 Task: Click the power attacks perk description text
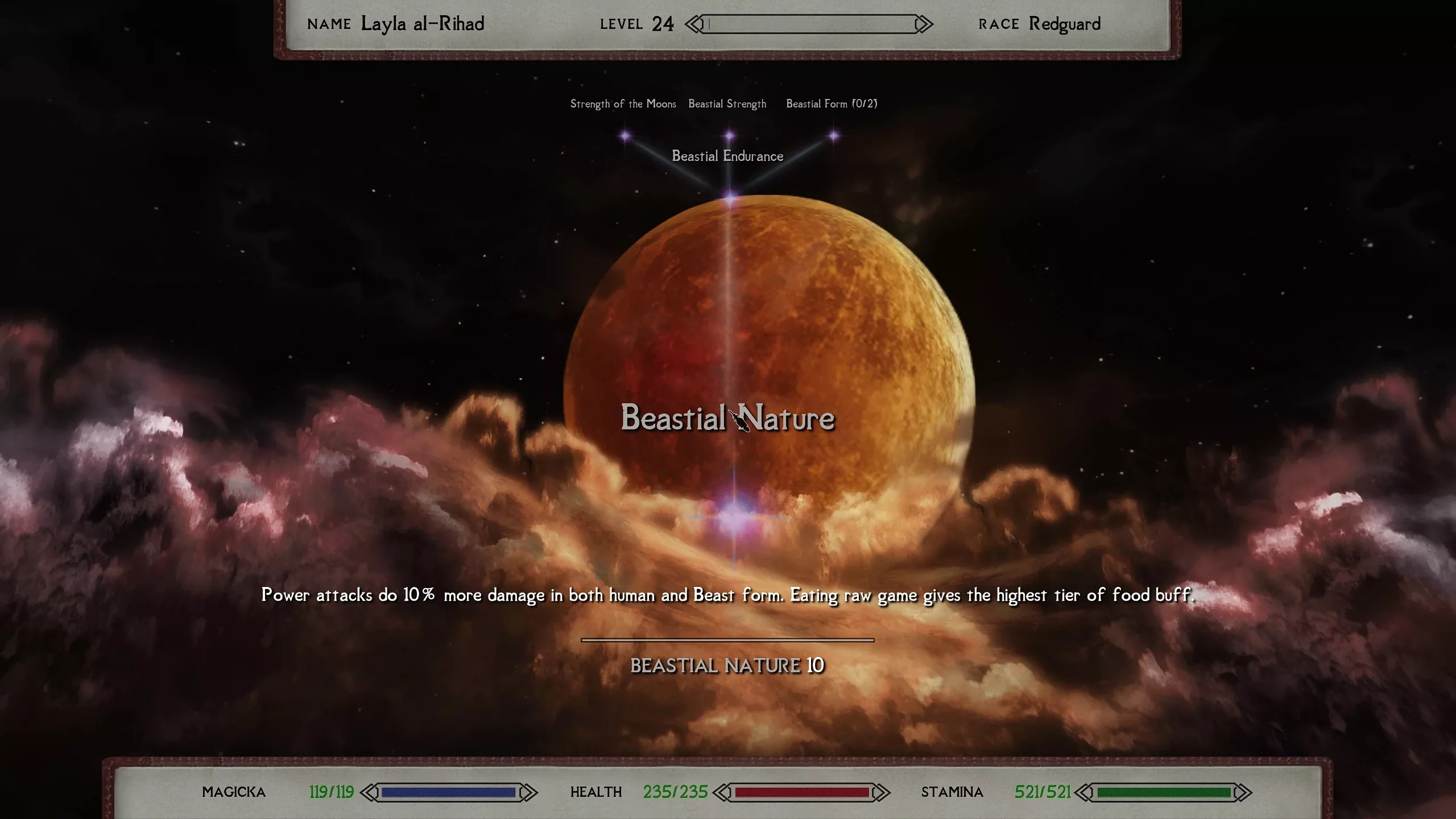click(x=727, y=595)
